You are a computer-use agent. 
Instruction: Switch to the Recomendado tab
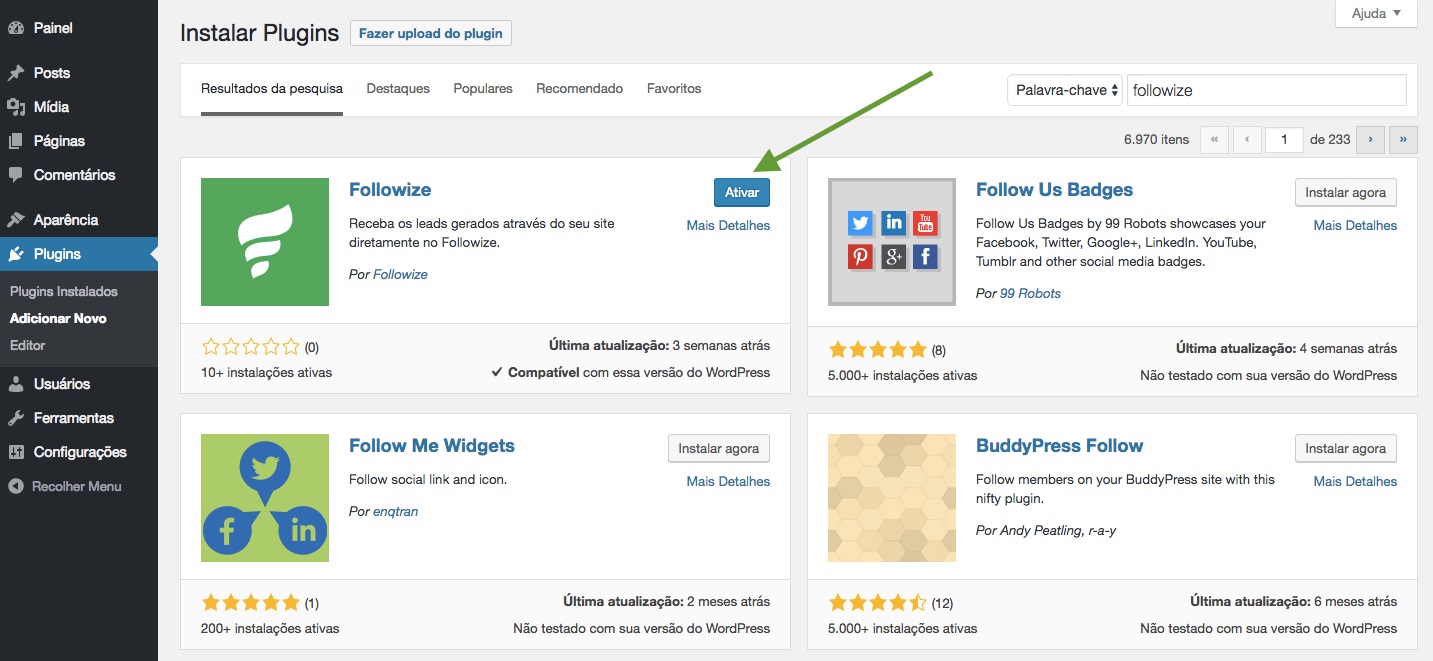[580, 89]
